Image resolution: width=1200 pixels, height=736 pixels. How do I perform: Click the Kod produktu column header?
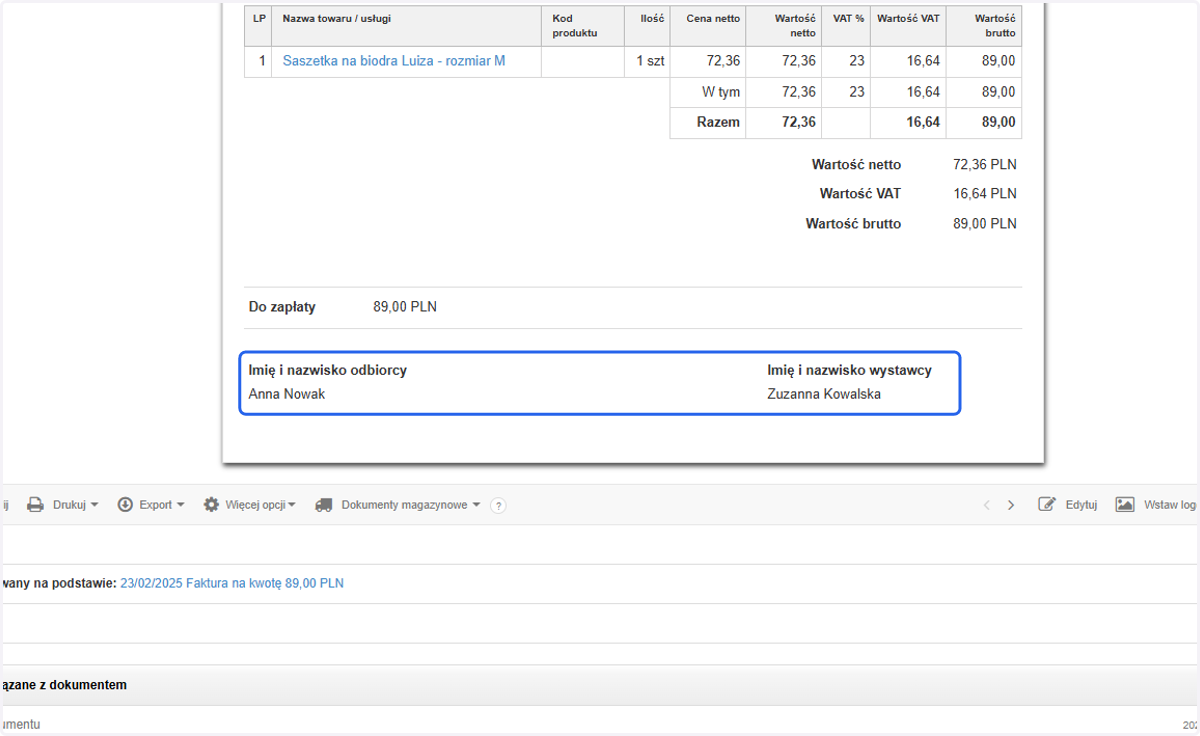(583, 25)
